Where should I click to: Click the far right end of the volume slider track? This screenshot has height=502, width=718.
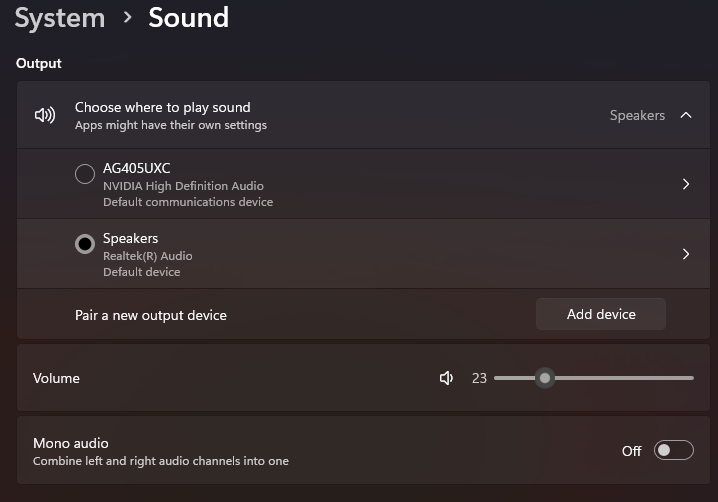[692, 378]
